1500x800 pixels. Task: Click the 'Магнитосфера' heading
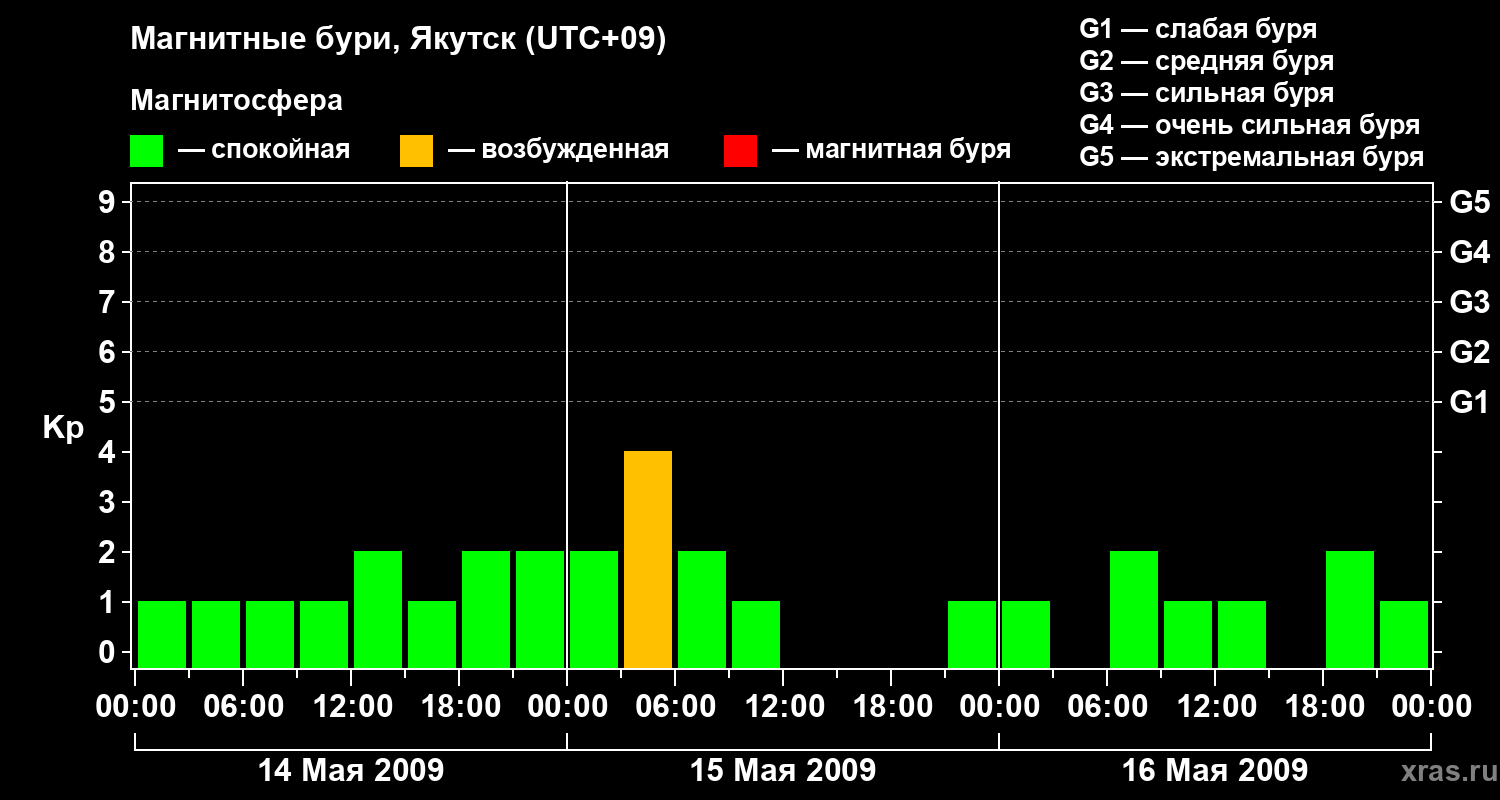point(236,101)
